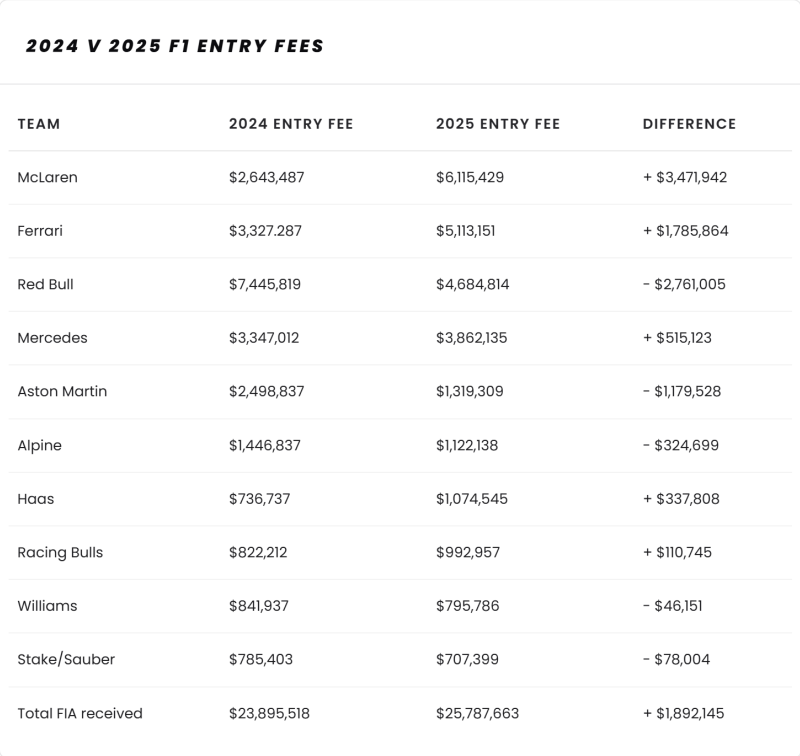Click Haas 2025 entry fee $1,074,545
Viewport: 800px width, 756px height.
472,499
